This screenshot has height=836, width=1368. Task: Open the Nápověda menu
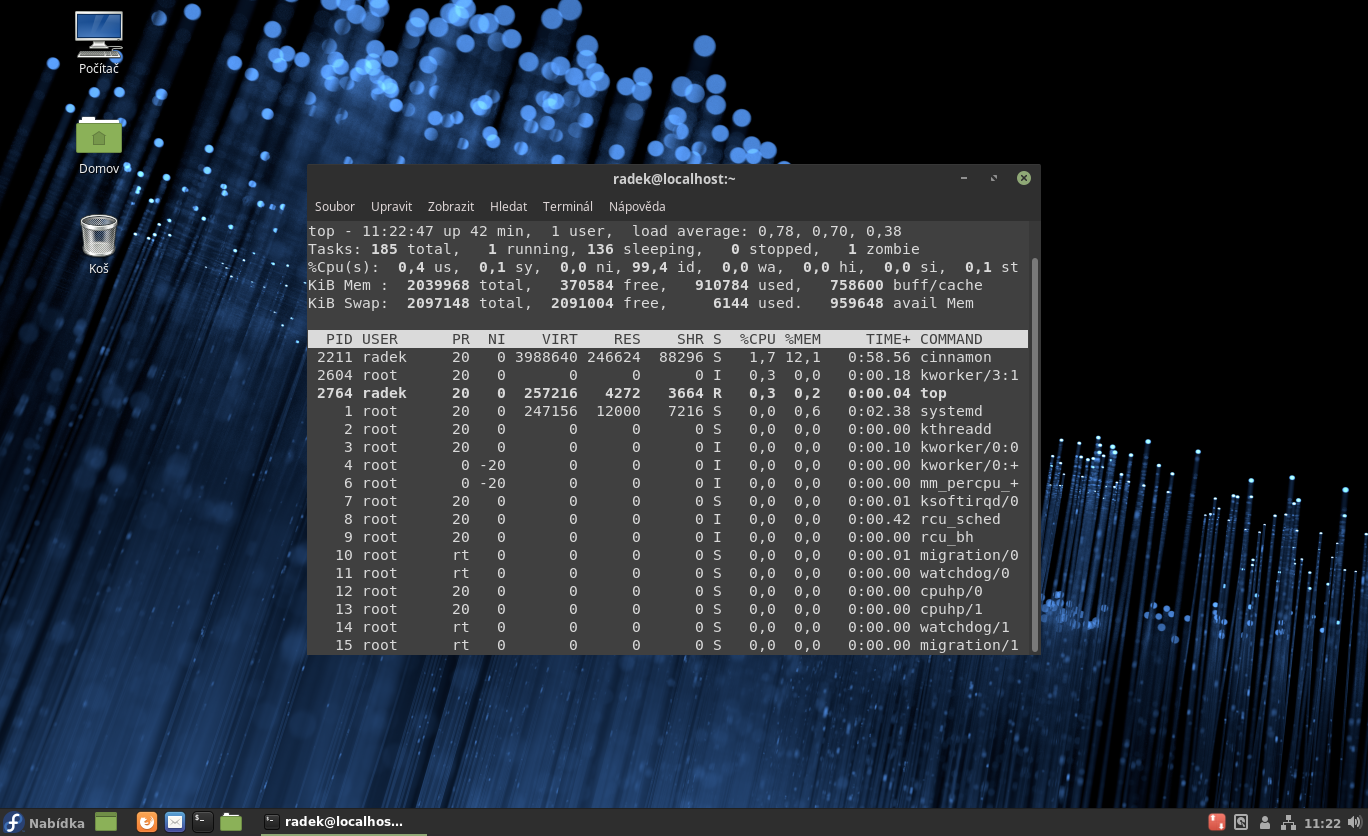click(x=637, y=207)
